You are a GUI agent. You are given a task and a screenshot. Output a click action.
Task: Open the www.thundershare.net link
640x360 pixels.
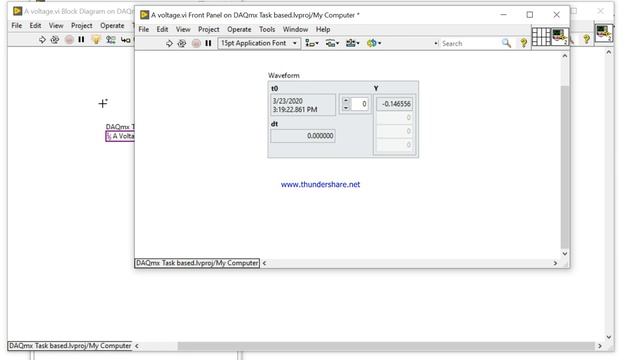(320, 184)
